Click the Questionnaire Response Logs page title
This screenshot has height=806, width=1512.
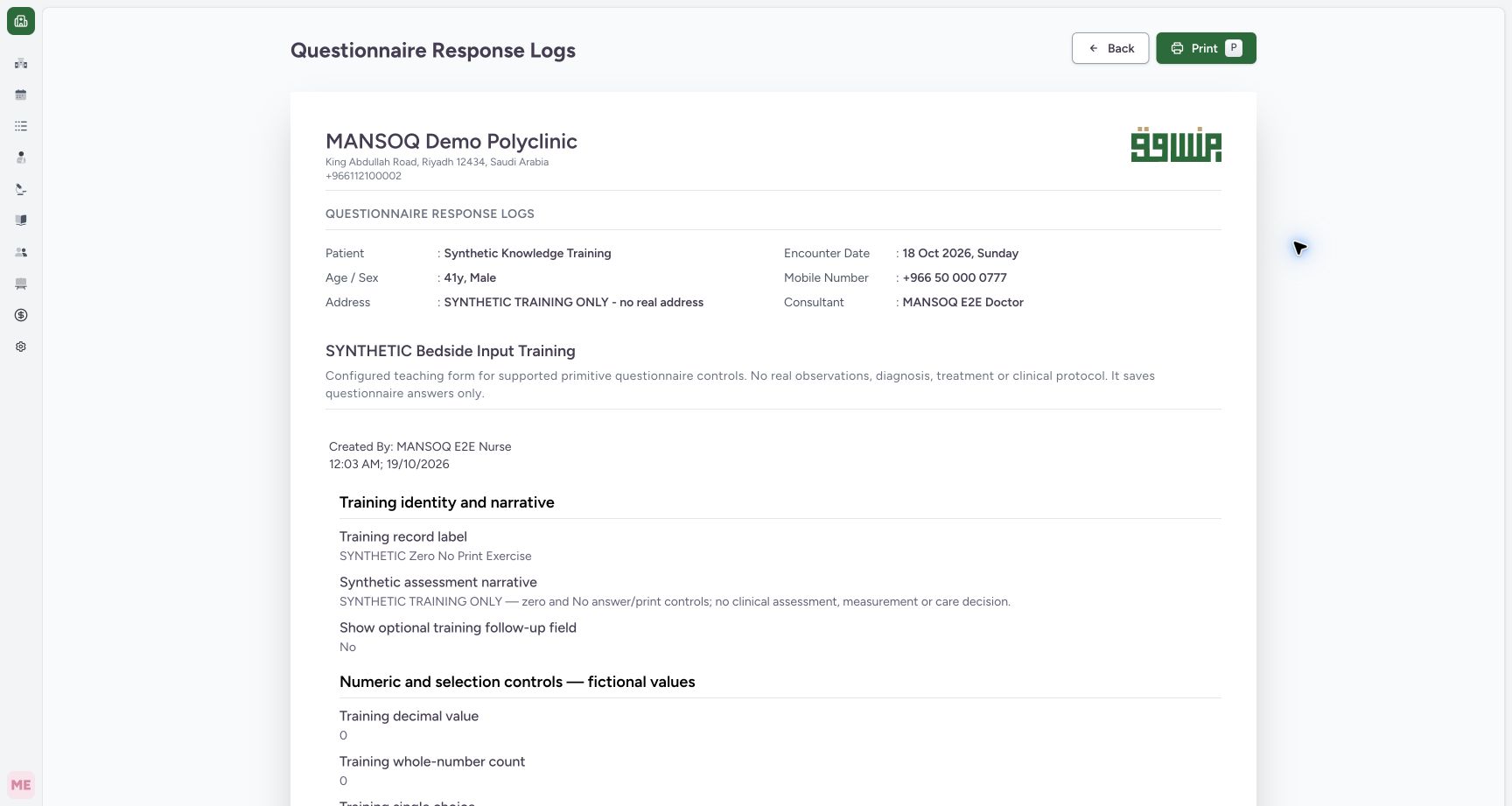coord(433,50)
